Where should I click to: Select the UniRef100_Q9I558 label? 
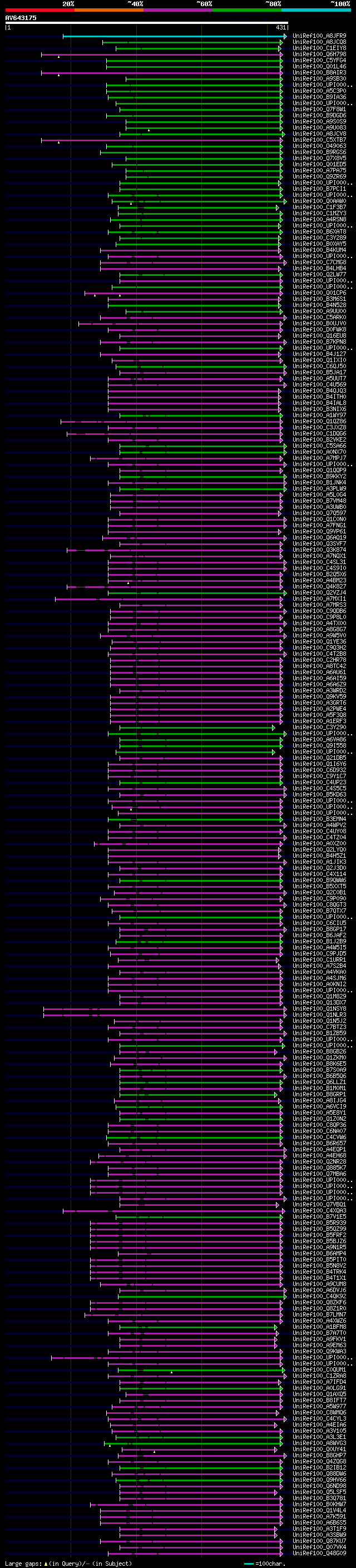tap(319, 746)
